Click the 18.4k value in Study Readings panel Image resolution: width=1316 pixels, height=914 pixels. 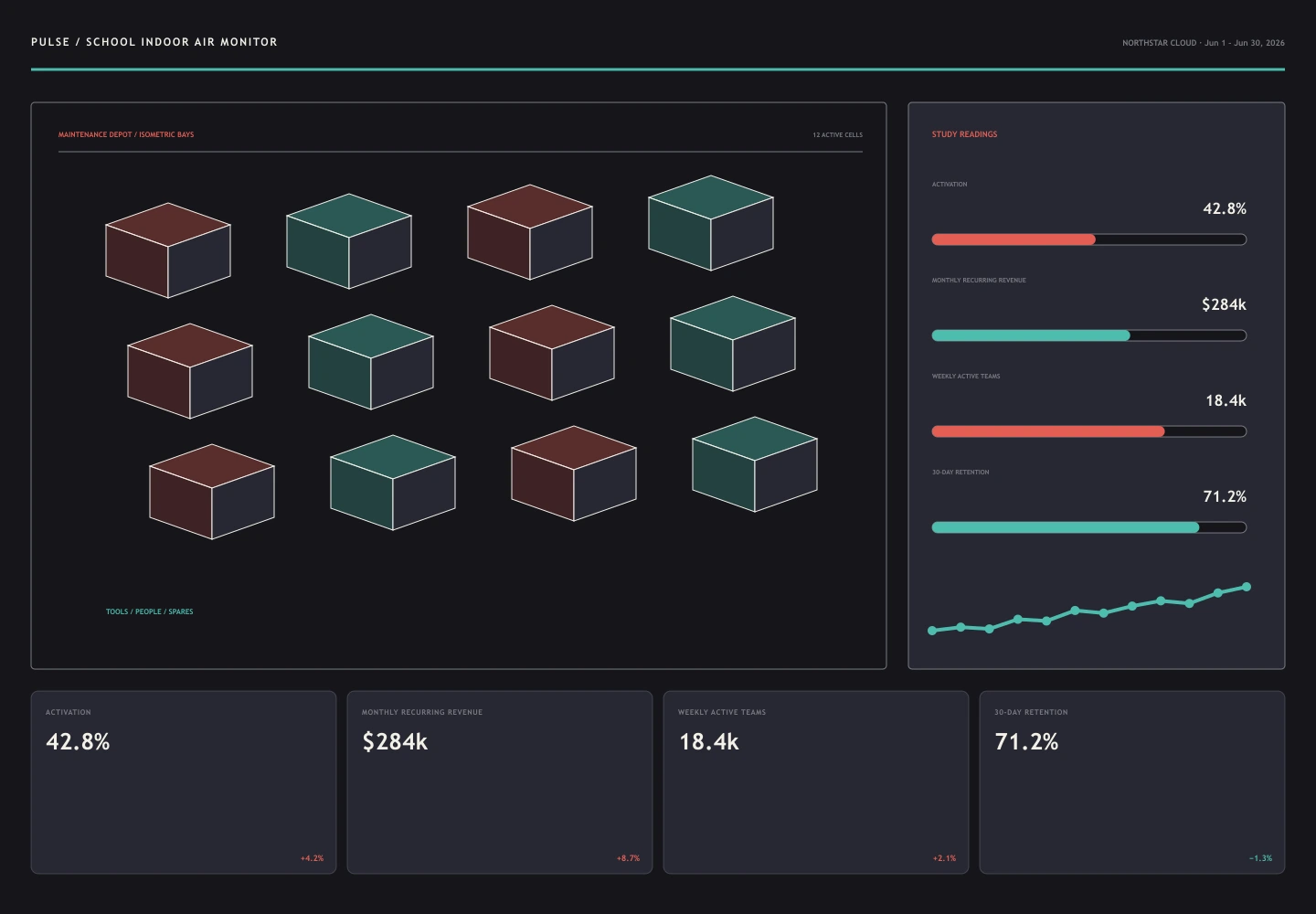point(1226,400)
